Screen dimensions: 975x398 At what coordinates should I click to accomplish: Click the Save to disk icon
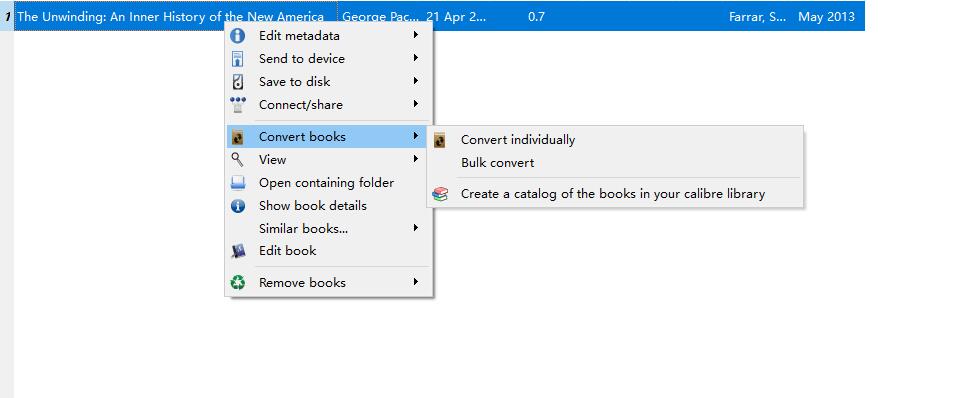pos(238,81)
